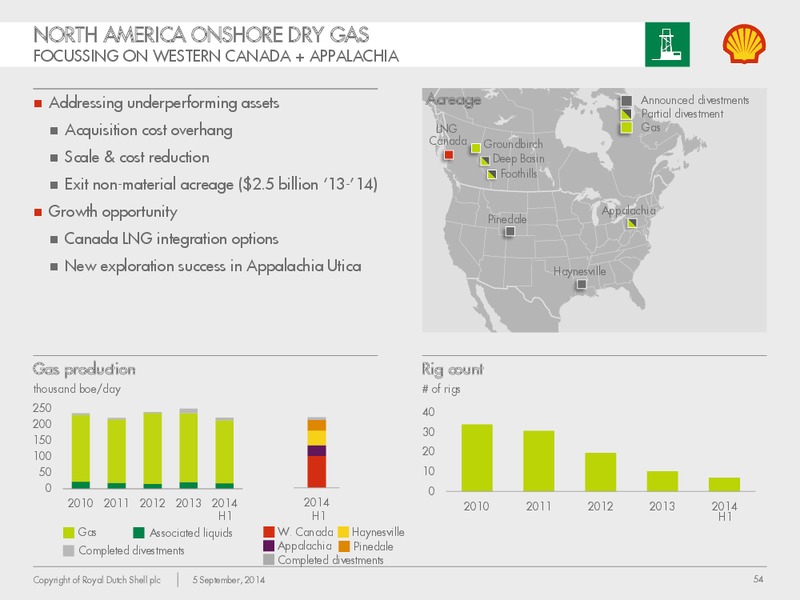Image resolution: width=800 pixels, height=600 pixels.
Task: Click the Gas swatch below production chart
Action: tap(68, 533)
